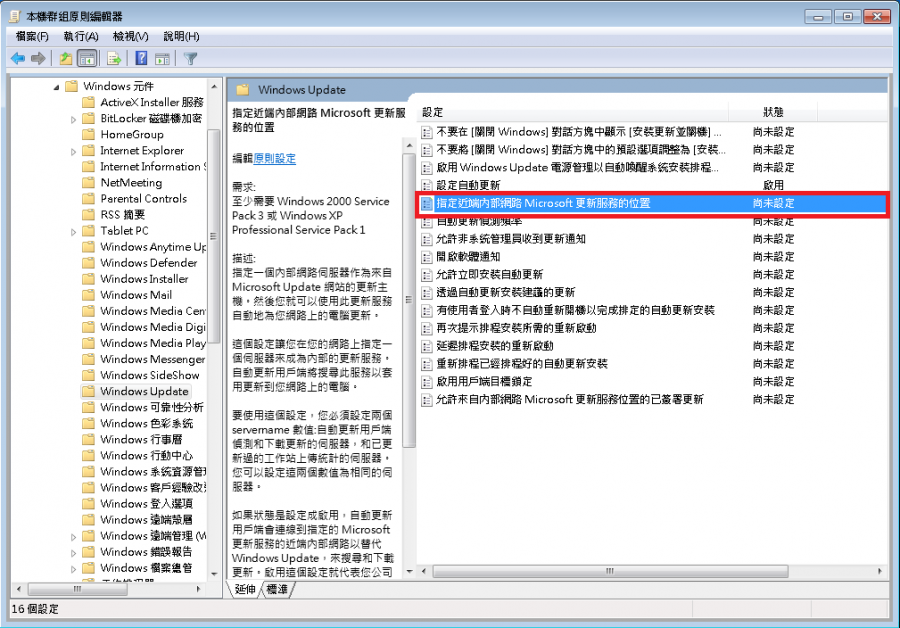This screenshot has width=900, height=628.
Task: Click the 原則設定 edit link
Action: click(x=274, y=159)
